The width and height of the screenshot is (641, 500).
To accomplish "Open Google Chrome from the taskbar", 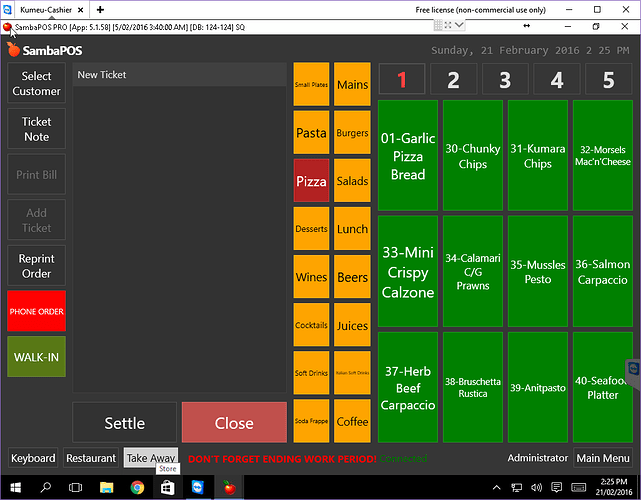I will 137,488.
